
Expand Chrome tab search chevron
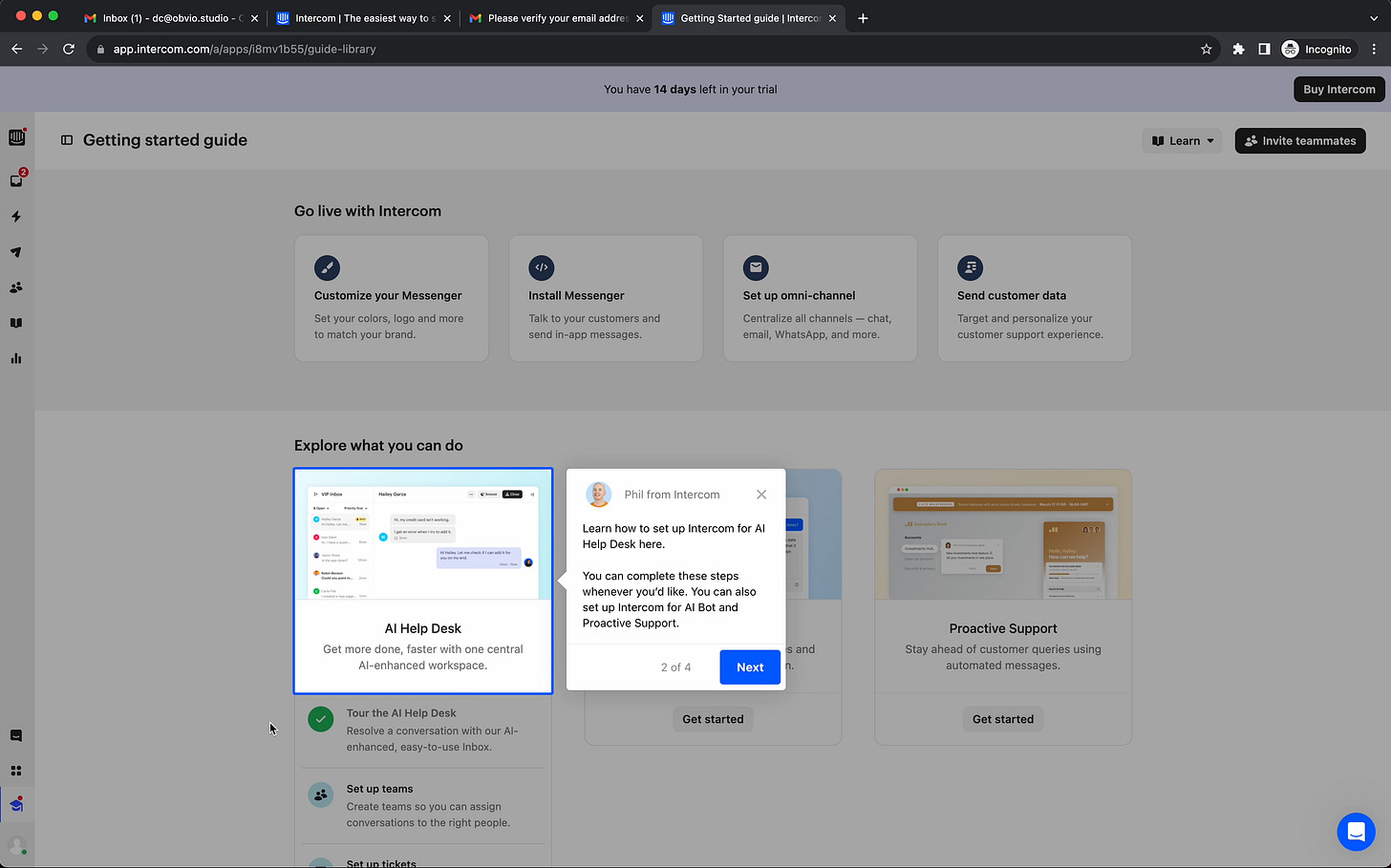point(1374,18)
